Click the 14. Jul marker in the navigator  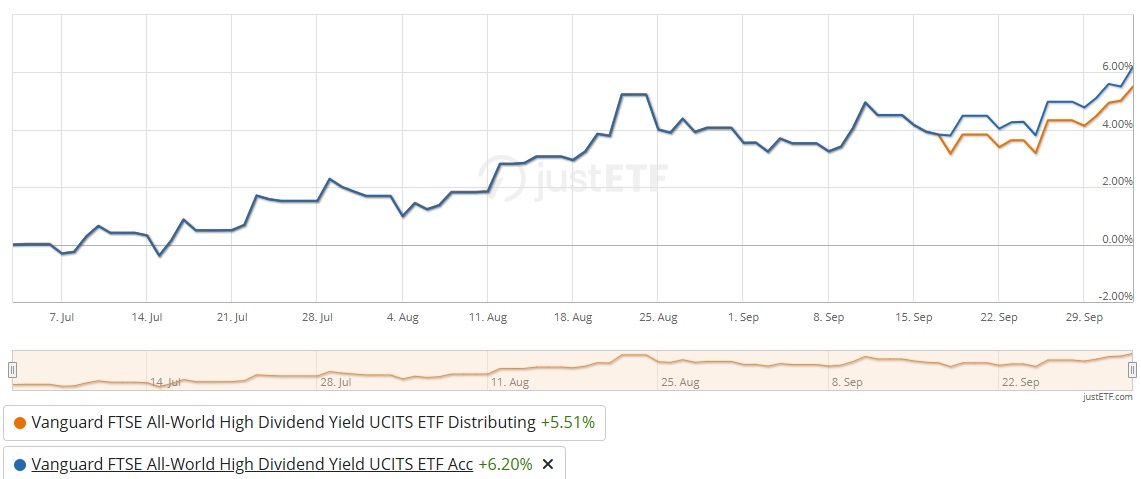click(165, 382)
